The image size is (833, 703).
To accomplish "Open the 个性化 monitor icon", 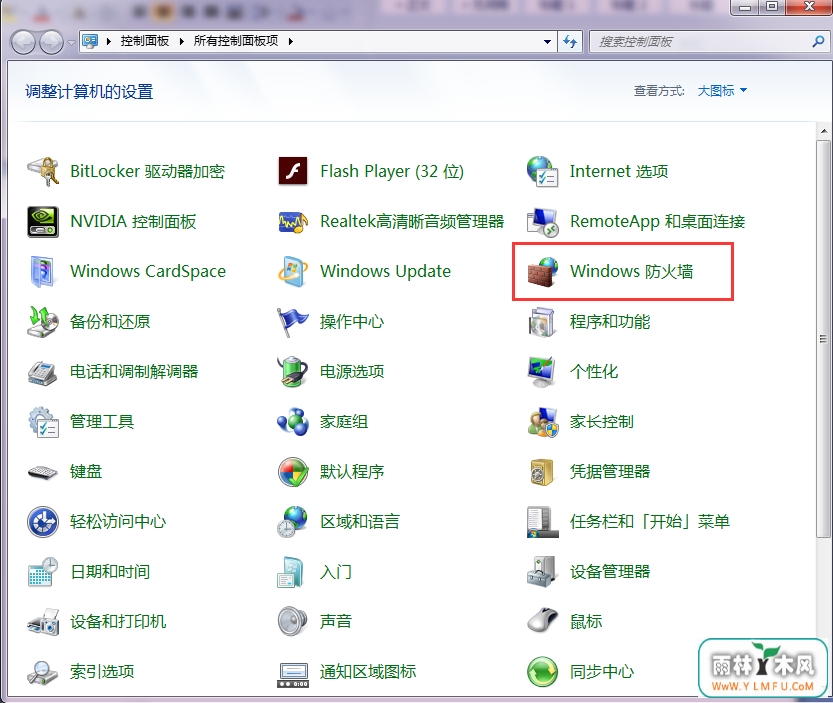I will pos(542,371).
